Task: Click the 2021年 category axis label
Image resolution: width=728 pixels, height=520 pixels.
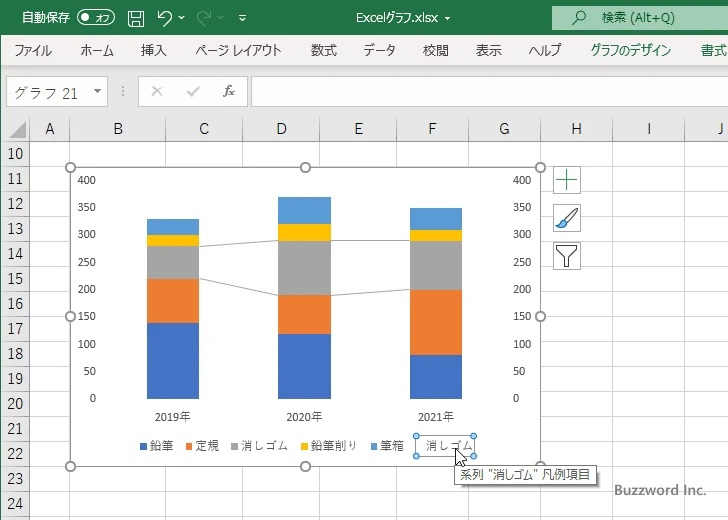Action: [436, 416]
